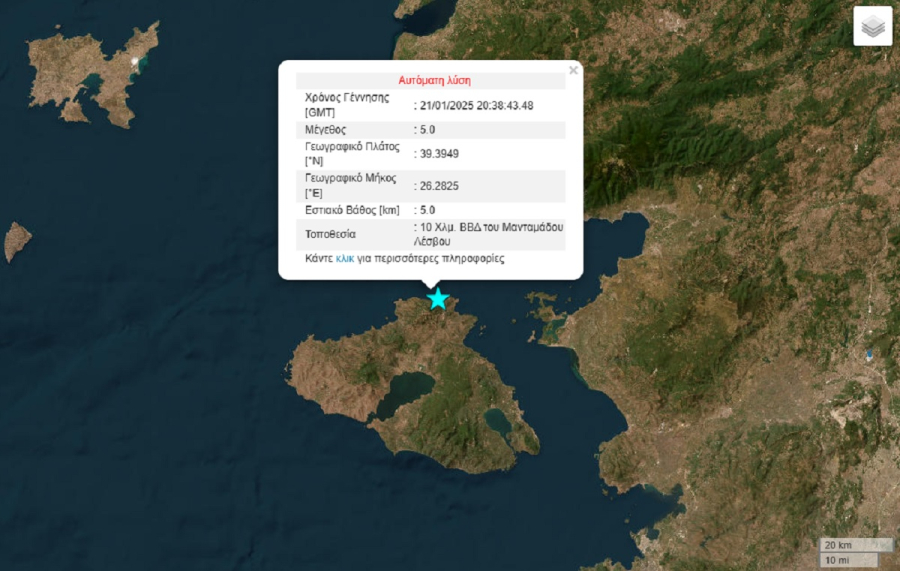Click the '10 mi' scale bar
This screenshot has width=900, height=571.
point(837,559)
